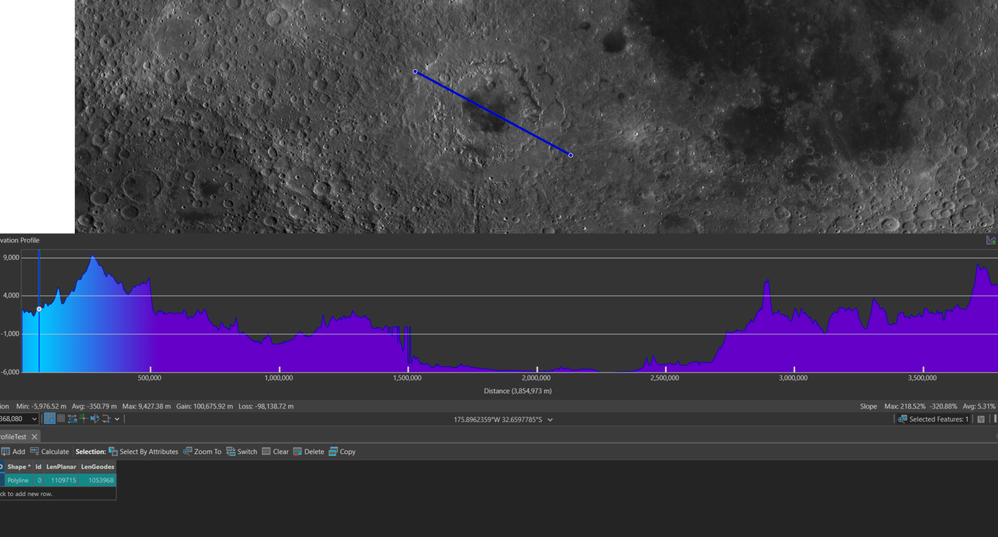The width and height of the screenshot is (998, 537).
Task: Click the profile cursor marker on graph
Action: click(x=39, y=309)
